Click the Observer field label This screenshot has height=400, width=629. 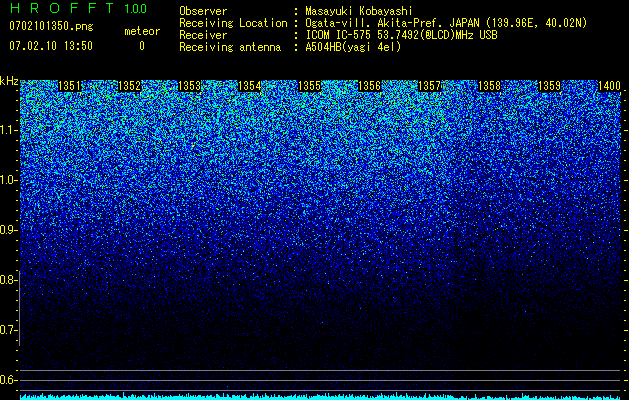coord(203,11)
